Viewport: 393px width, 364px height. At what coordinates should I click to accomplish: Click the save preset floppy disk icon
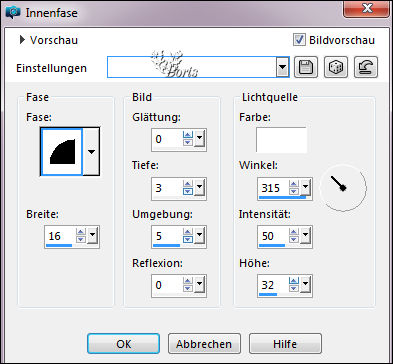tap(306, 67)
